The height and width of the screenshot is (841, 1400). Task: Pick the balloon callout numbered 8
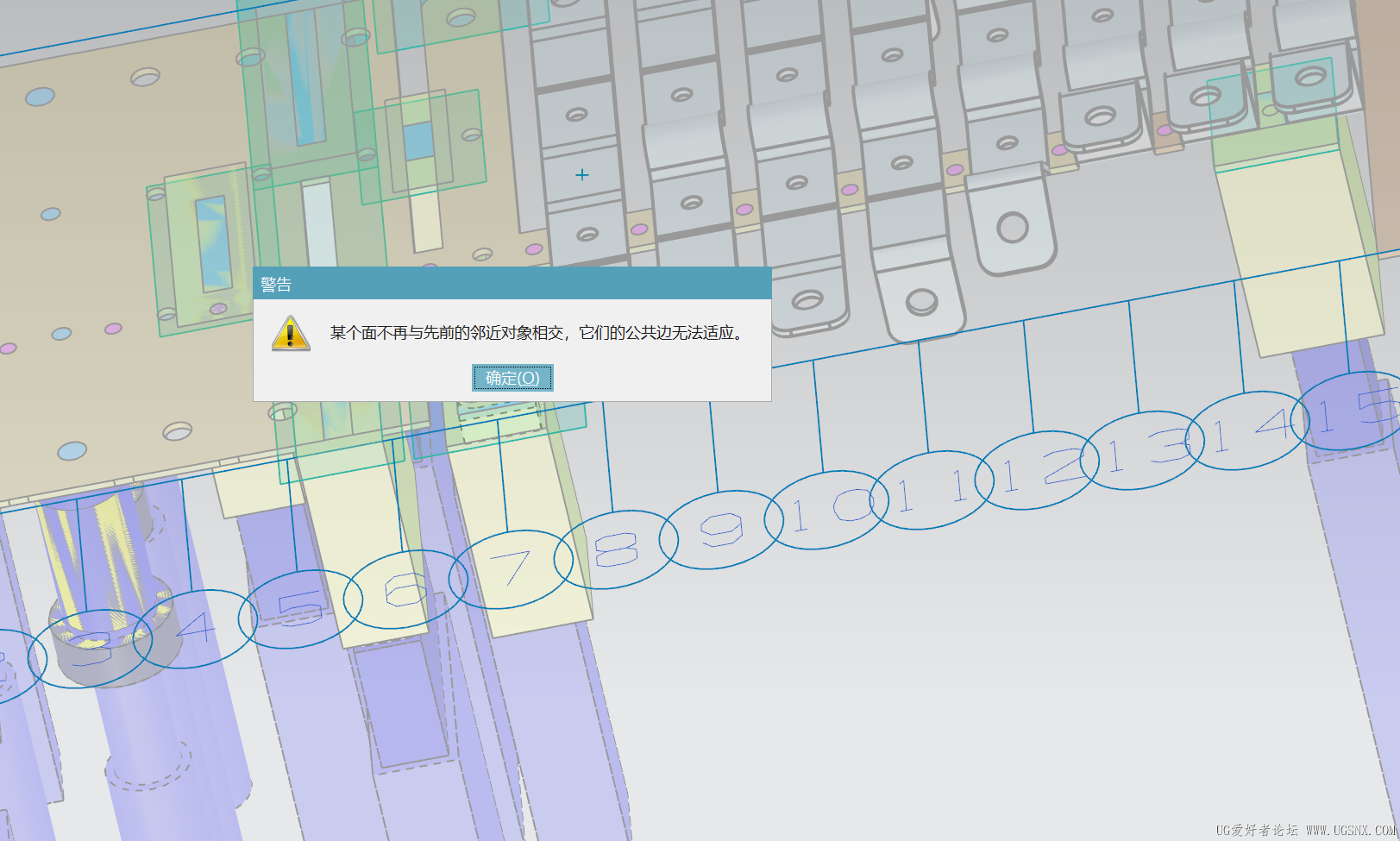pos(616,549)
